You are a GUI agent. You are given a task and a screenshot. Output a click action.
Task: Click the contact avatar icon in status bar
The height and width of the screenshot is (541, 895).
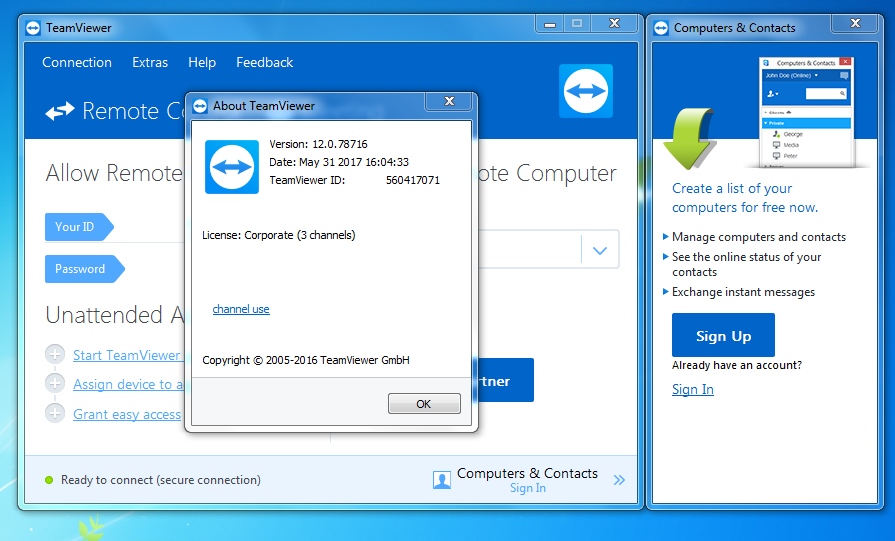pyautogui.click(x=442, y=480)
